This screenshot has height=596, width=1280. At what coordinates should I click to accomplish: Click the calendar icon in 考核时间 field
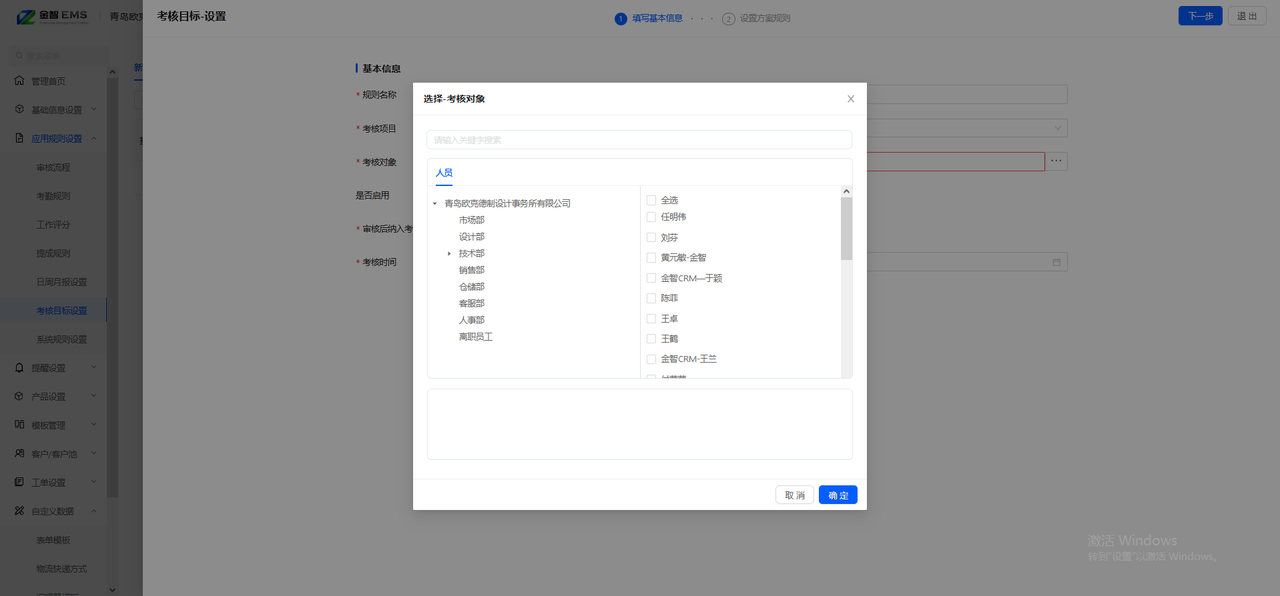(x=1056, y=262)
